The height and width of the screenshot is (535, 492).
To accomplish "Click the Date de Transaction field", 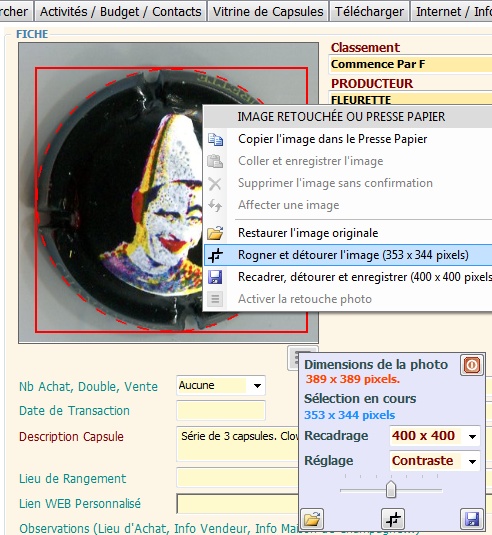I will tap(221, 410).
